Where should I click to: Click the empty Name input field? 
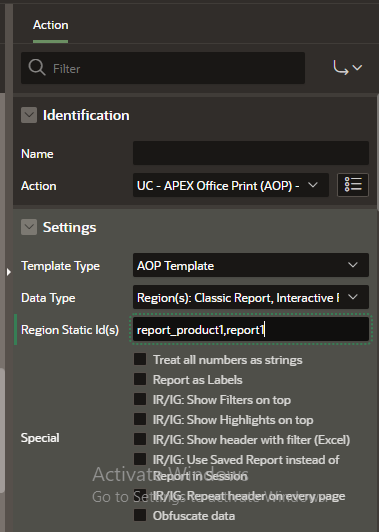point(251,153)
